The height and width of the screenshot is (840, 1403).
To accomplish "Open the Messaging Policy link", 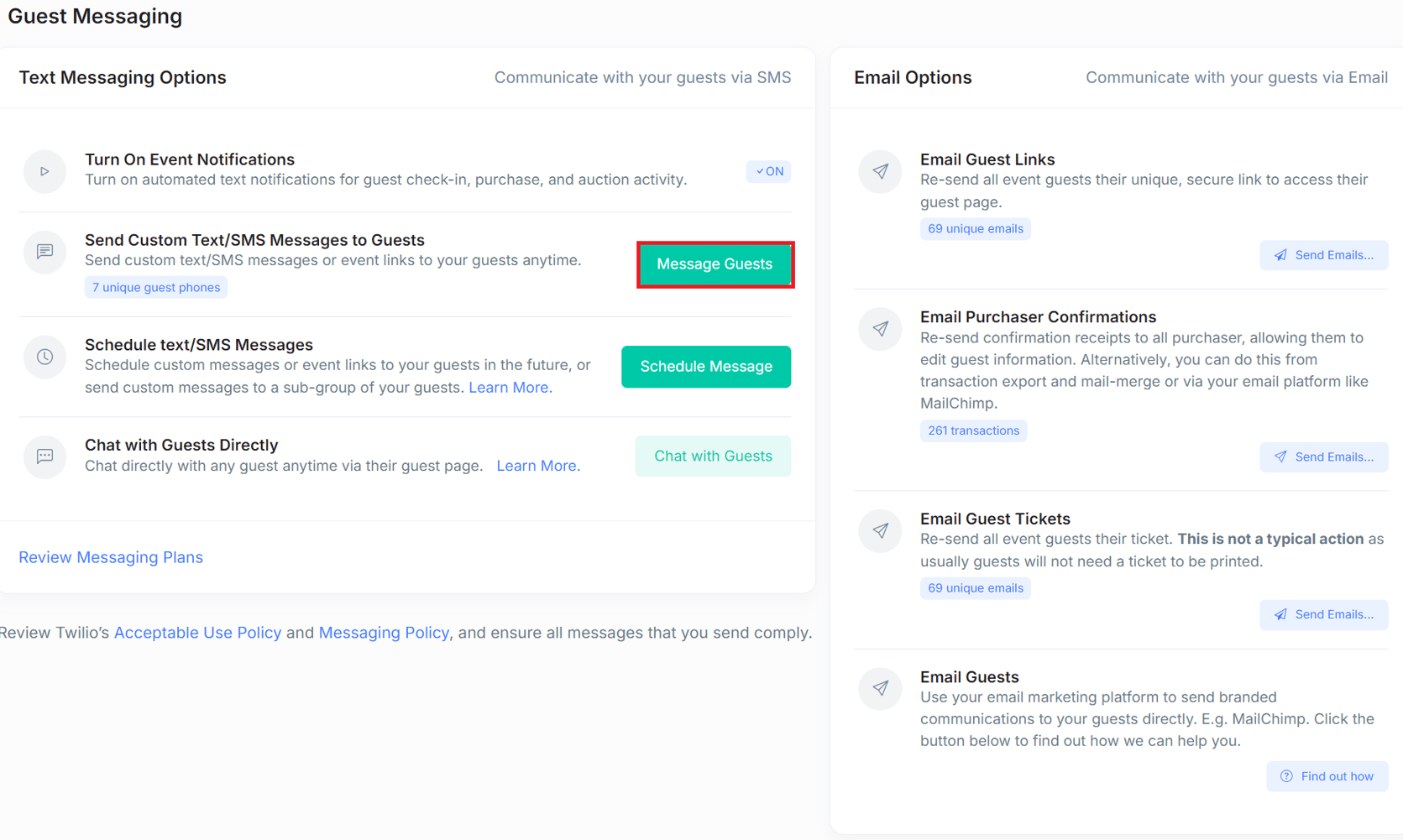I will tap(384, 633).
